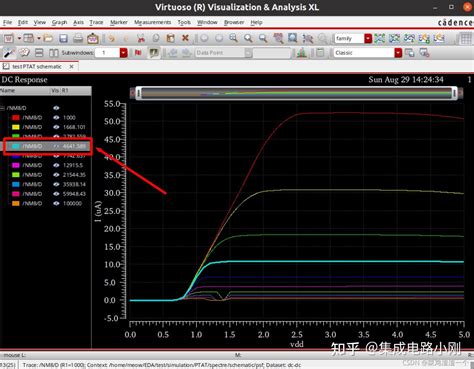Click the I (uA) y-axis label
Viewport: 474px width, 369px height.
tap(98, 211)
